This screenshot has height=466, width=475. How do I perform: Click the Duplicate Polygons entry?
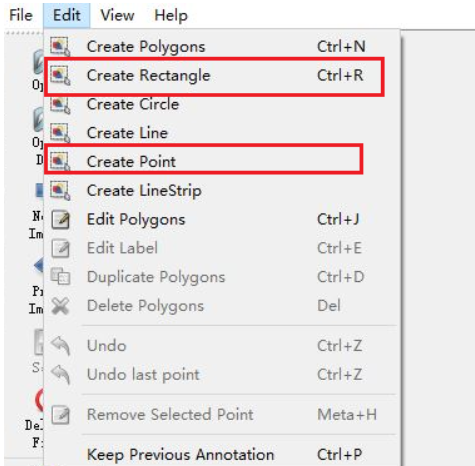[x=222, y=277]
